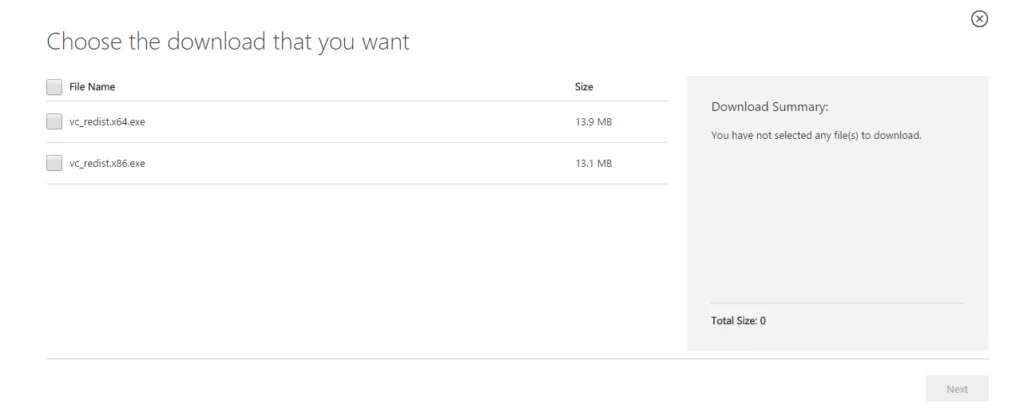Click the 'Choose the download that you want' title
The width and height of the screenshot is (1024, 412).
pyautogui.click(x=229, y=43)
